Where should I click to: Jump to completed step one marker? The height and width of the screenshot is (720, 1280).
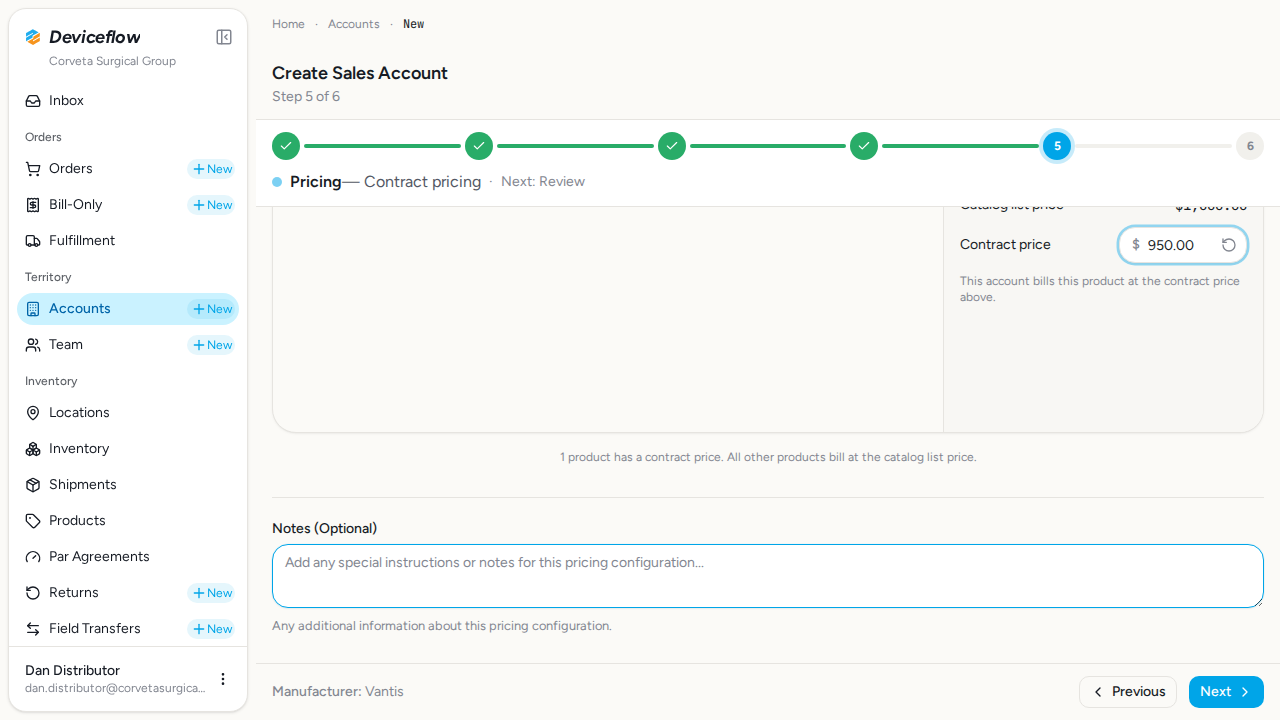tap(286, 146)
